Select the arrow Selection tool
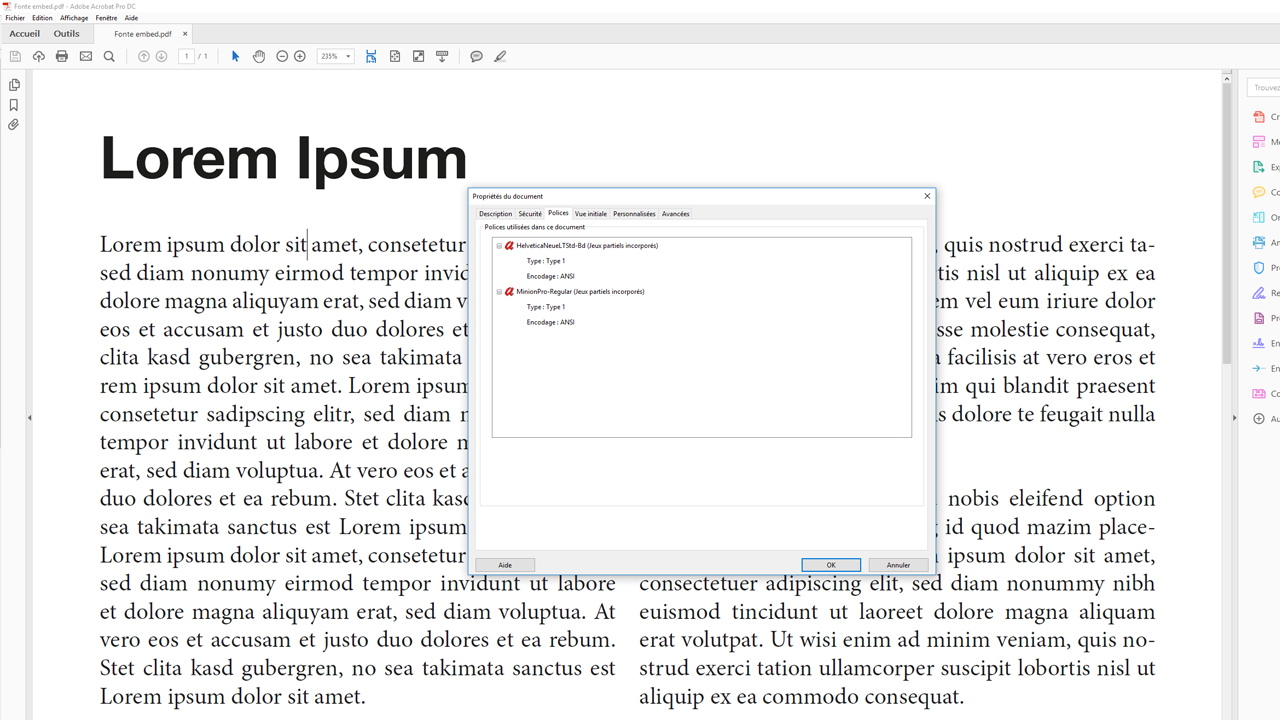 click(x=236, y=57)
